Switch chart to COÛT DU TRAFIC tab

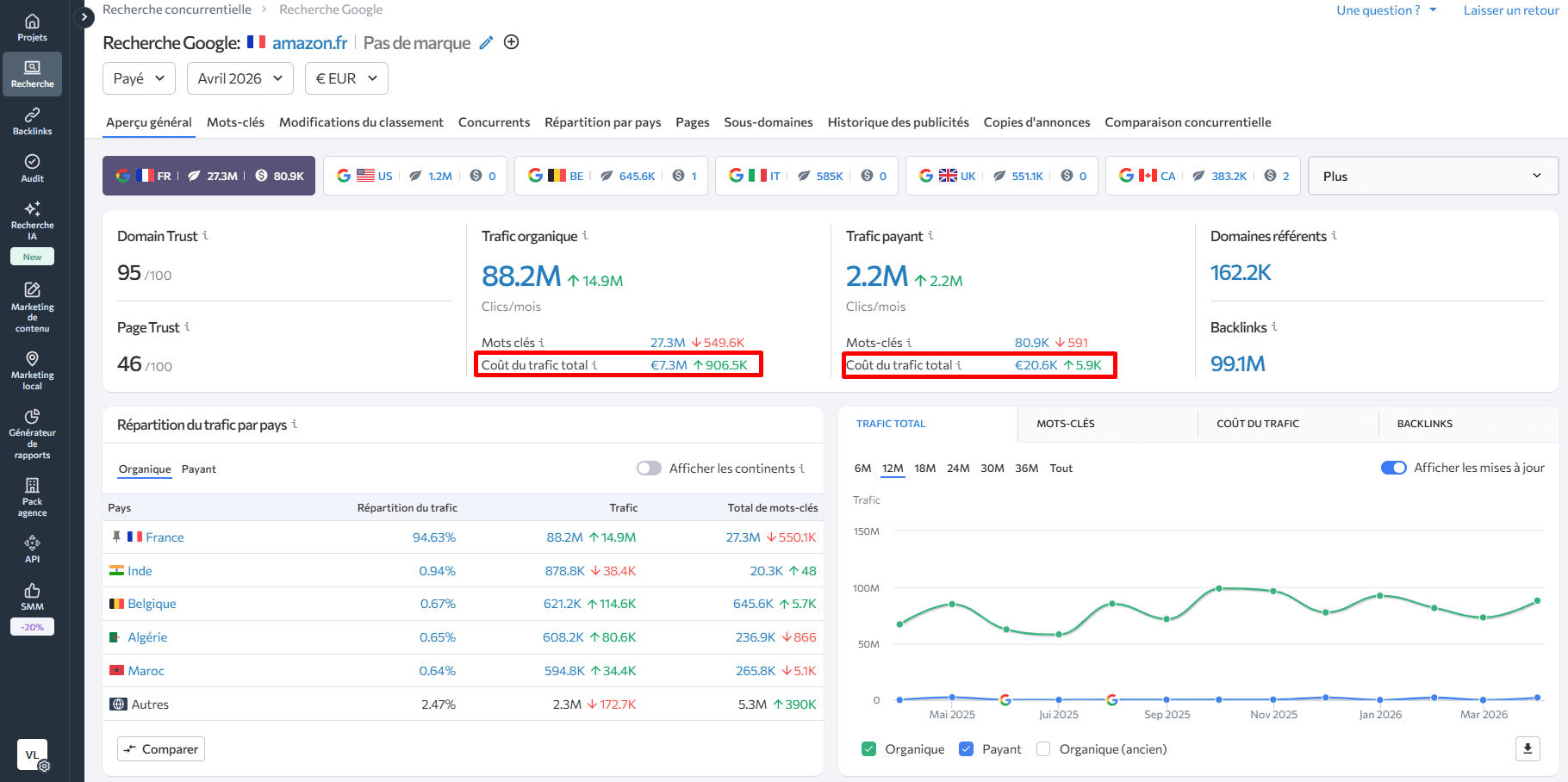[x=1258, y=424]
